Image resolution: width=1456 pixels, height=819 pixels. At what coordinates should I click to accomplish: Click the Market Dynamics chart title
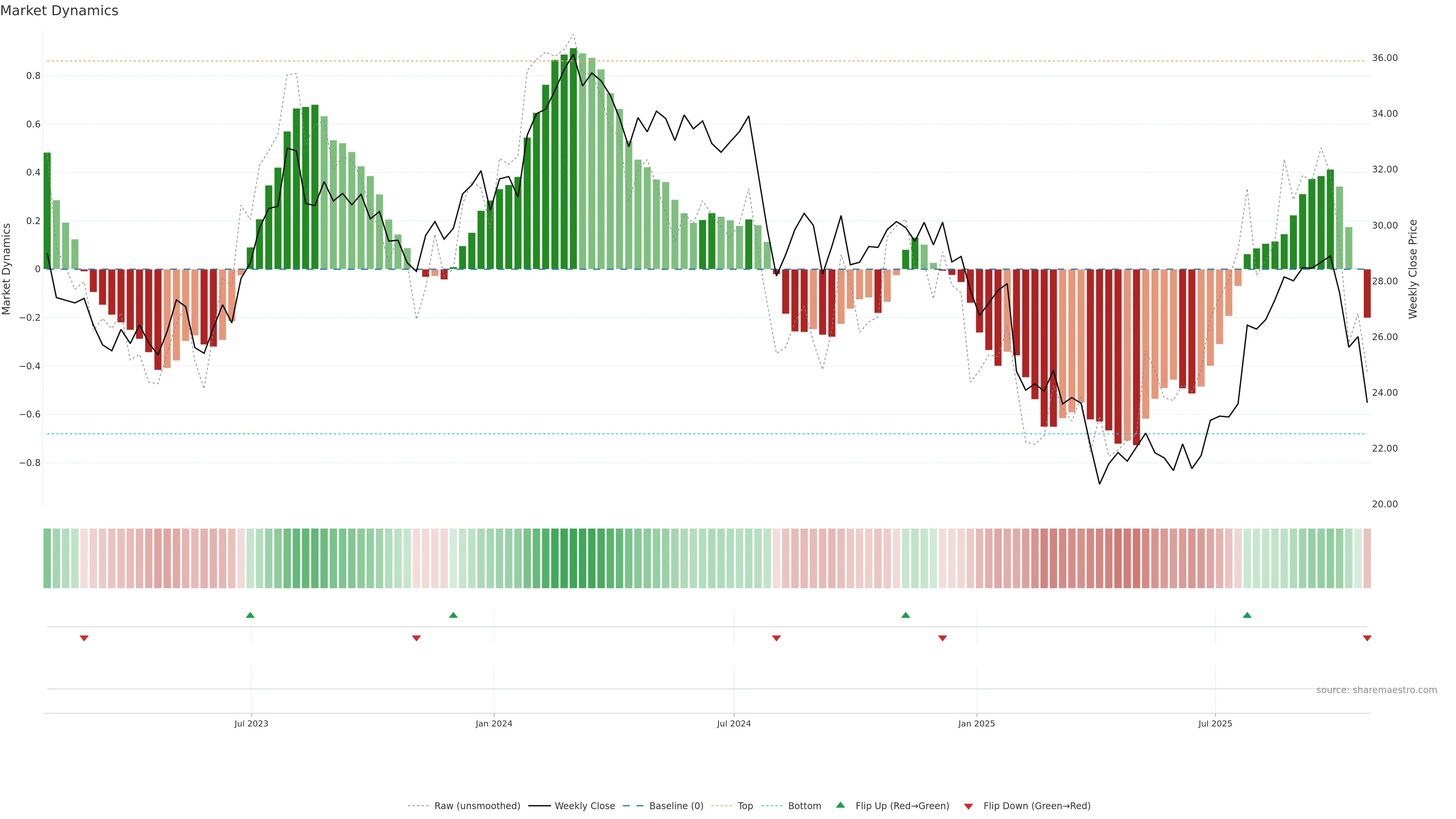60,11
